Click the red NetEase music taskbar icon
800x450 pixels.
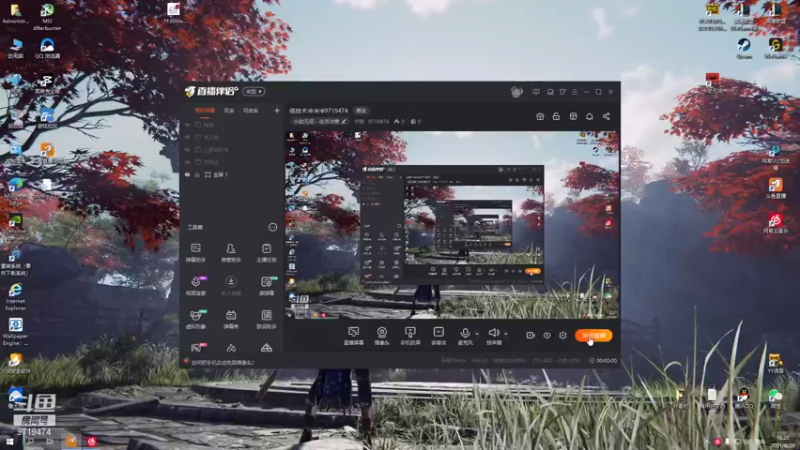pos(92,441)
